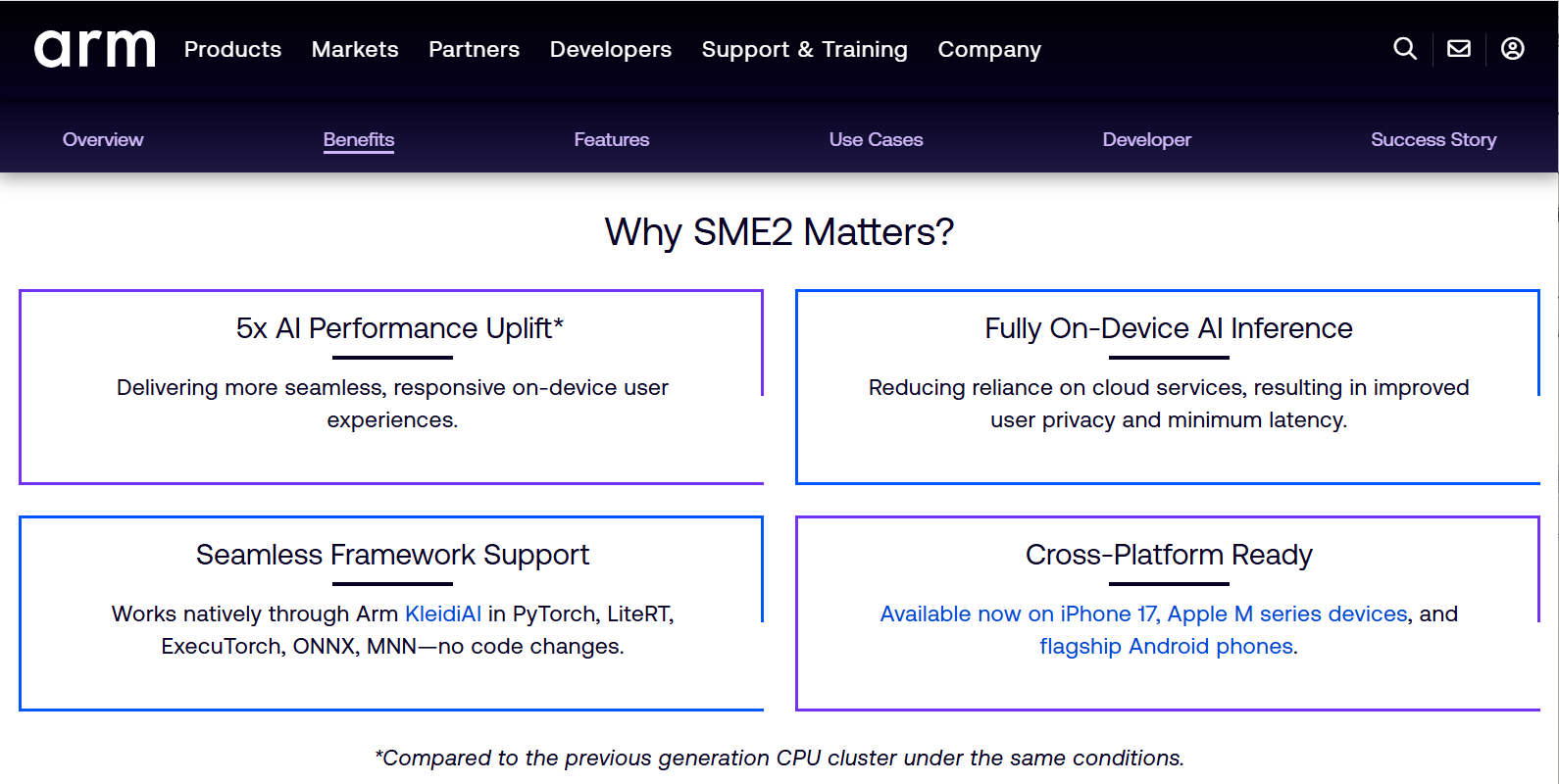Click the 'Compared to the previous generation' footnote

click(779, 758)
